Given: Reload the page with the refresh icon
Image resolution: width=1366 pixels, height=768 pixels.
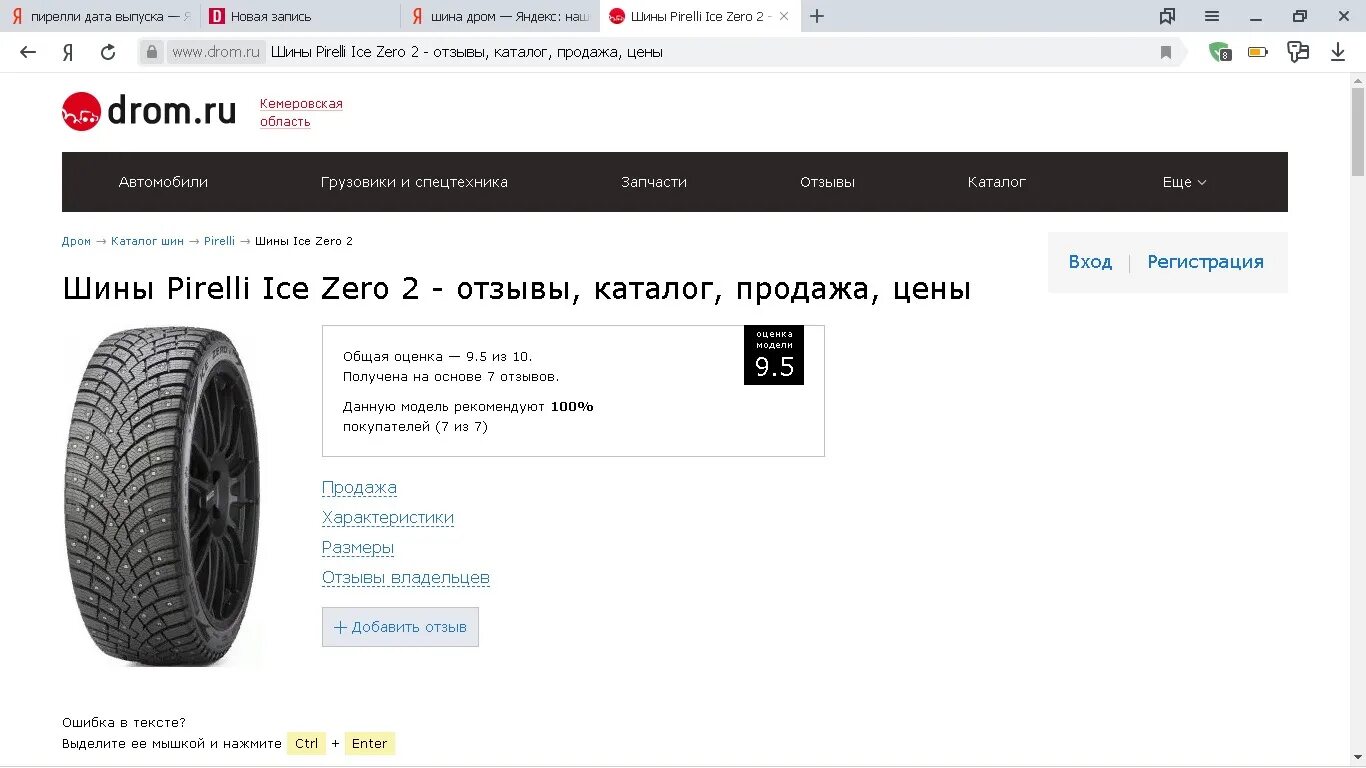Looking at the screenshot, I should 108,52.
